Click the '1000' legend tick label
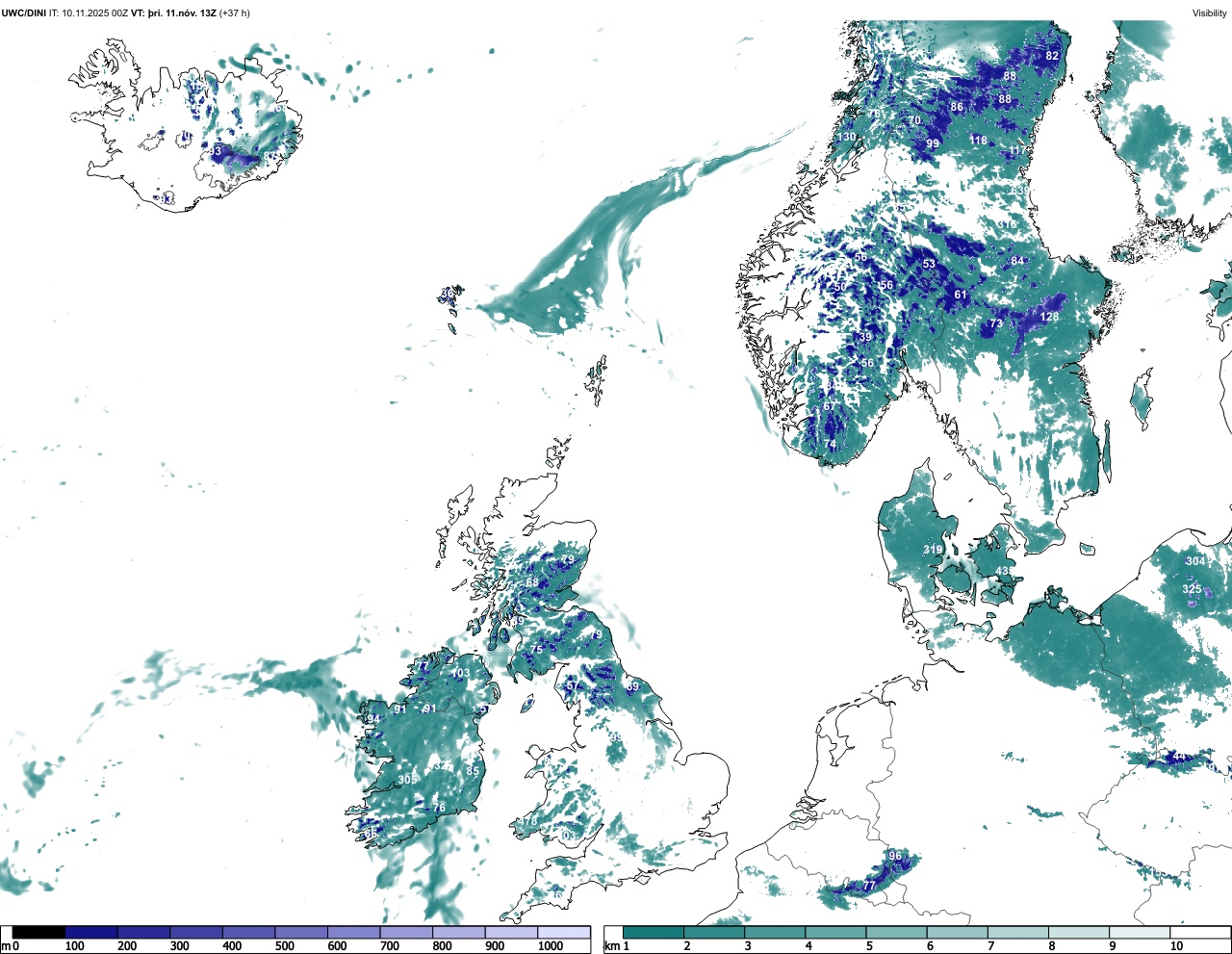This screenshot has width=1232, height=954. [x=551, y=946]
